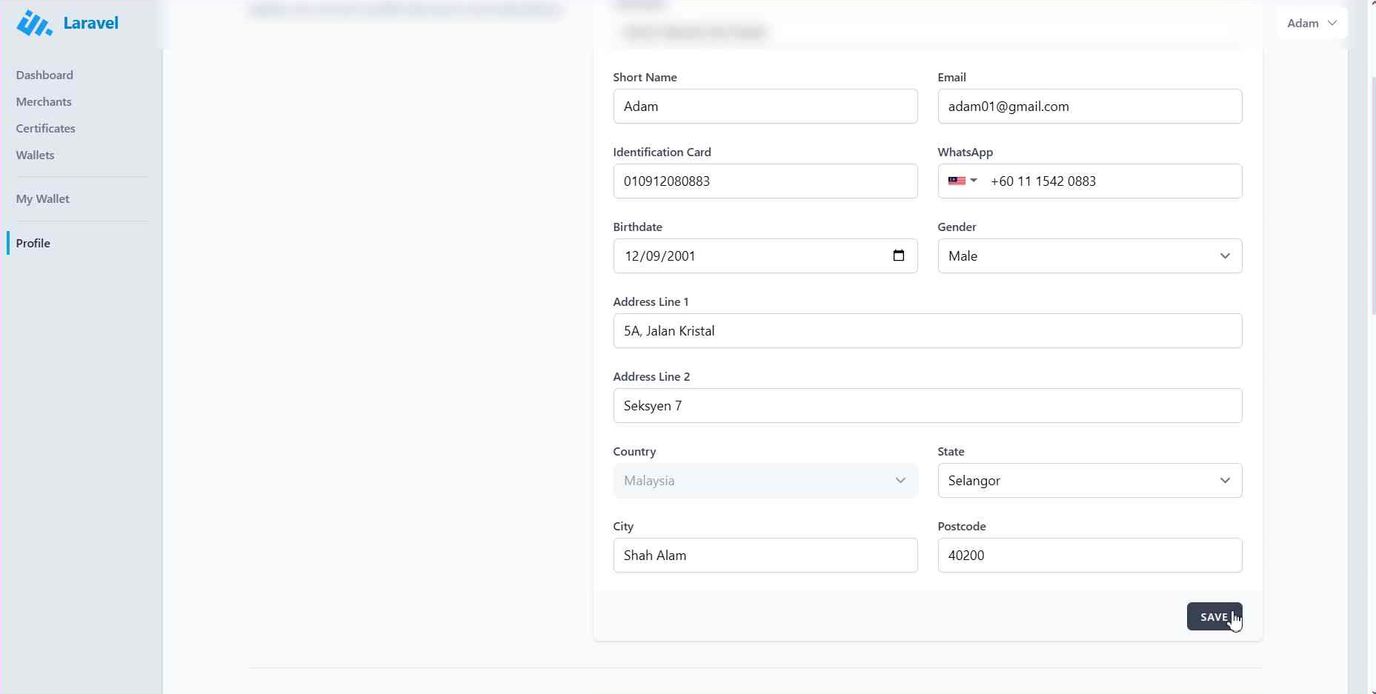Image resolution: width=1376 pixels, height=694 pixels.
Task: Expand the Gender dropdown
Action: [1089, 256]
